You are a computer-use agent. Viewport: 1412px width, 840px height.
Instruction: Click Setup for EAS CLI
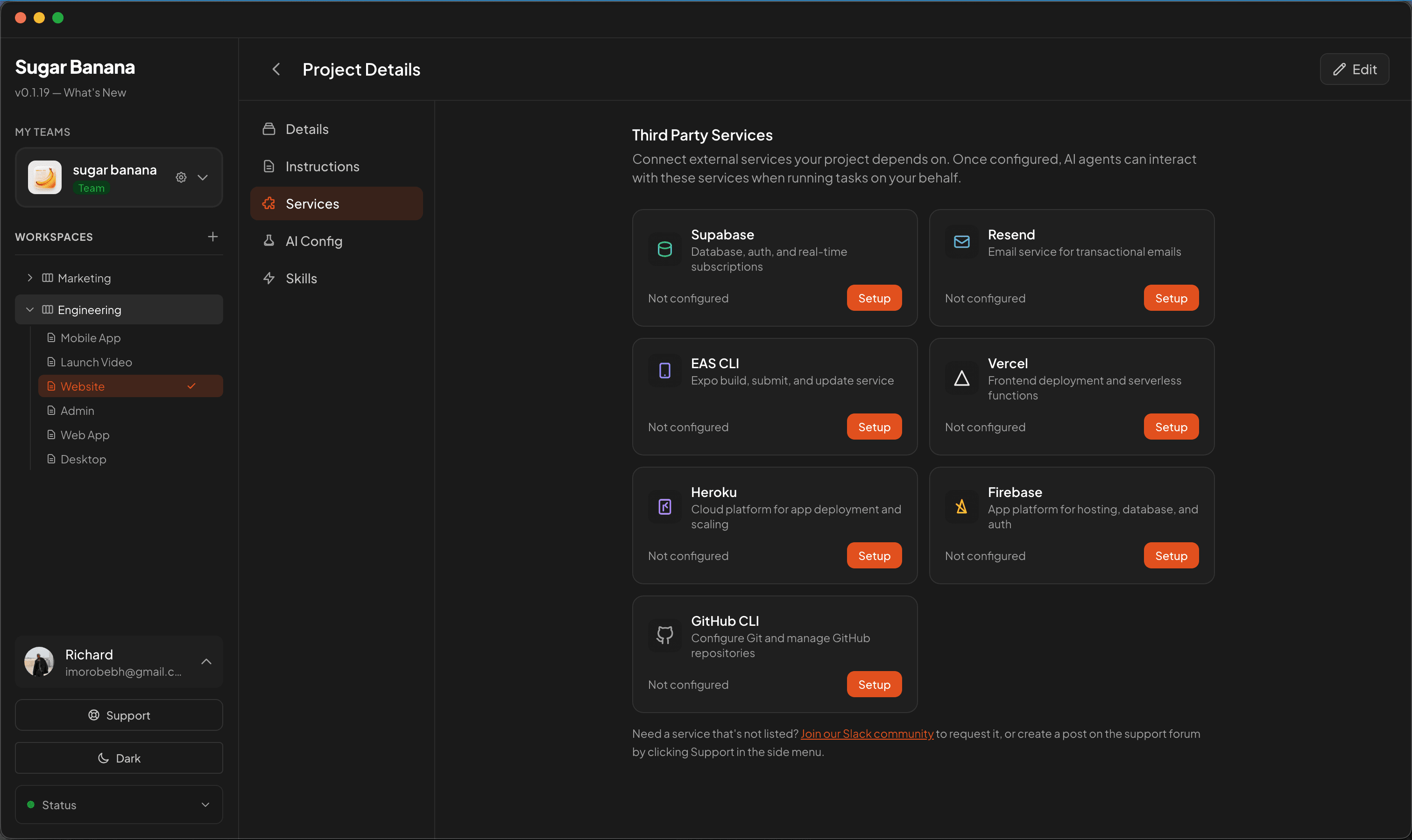874,427
